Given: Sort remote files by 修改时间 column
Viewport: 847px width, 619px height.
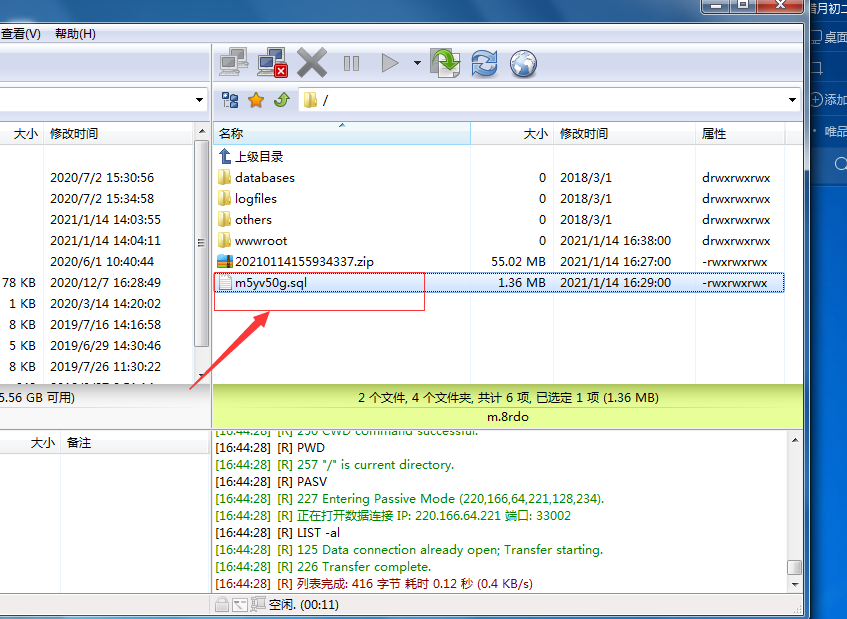Looking at the screenshot, I should point(583,133).
